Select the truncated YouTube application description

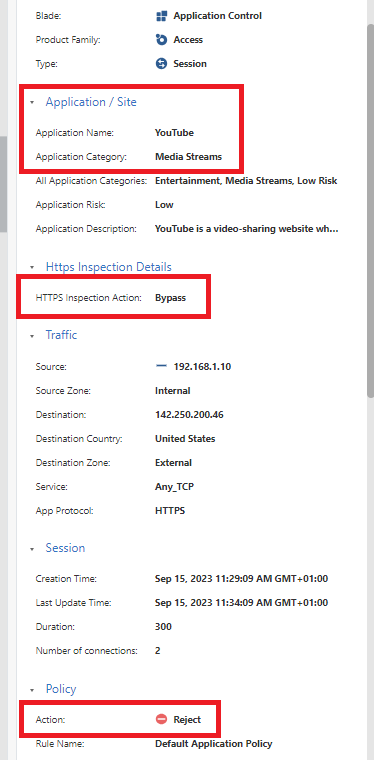[x=247, y=229]
